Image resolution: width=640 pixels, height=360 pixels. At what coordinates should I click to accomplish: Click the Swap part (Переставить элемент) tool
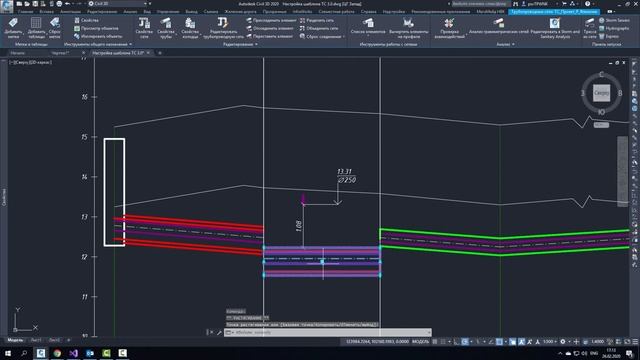(x=270, y=36)
